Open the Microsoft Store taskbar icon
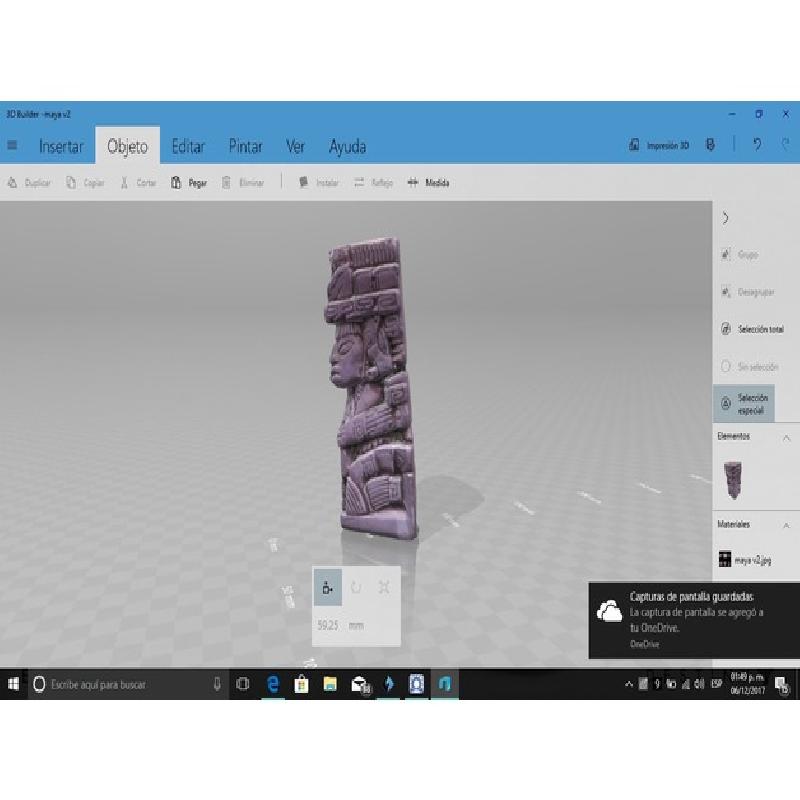 point(302,684)
